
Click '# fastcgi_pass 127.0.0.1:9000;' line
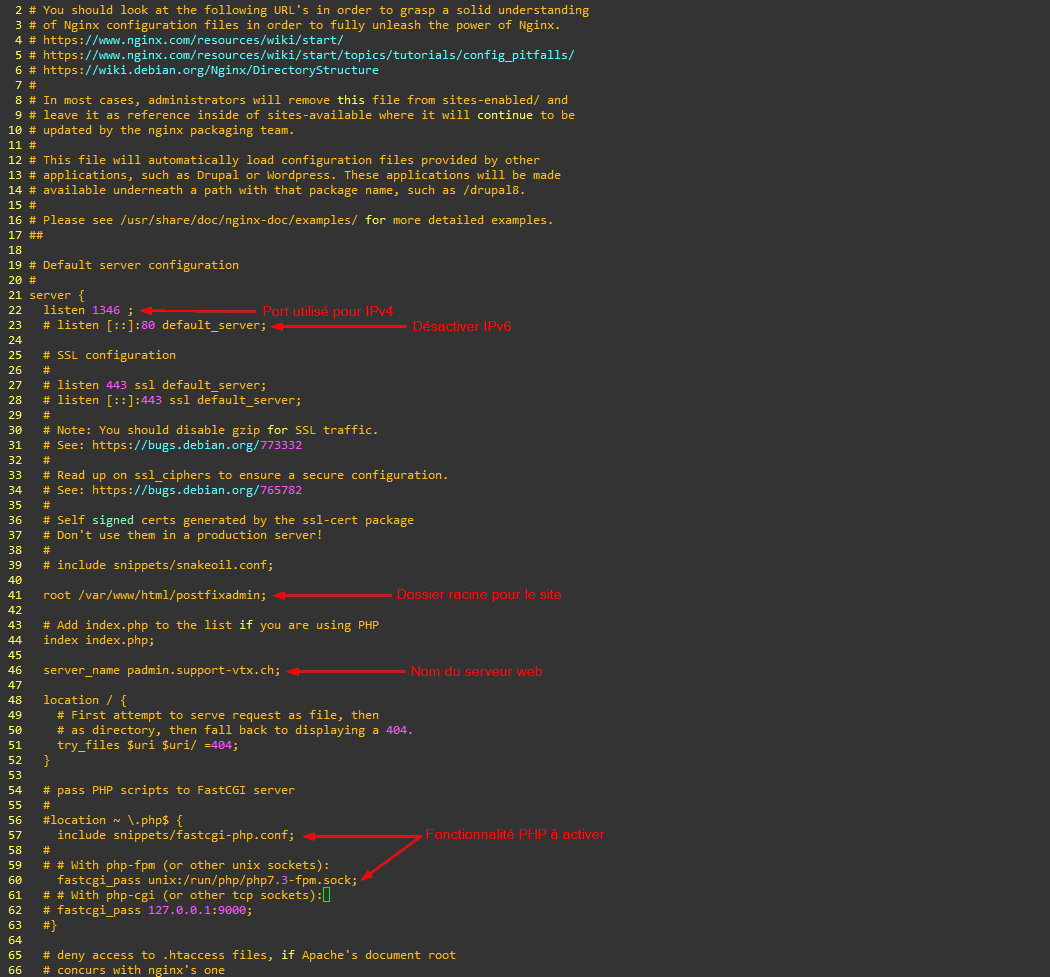point(148,910)
